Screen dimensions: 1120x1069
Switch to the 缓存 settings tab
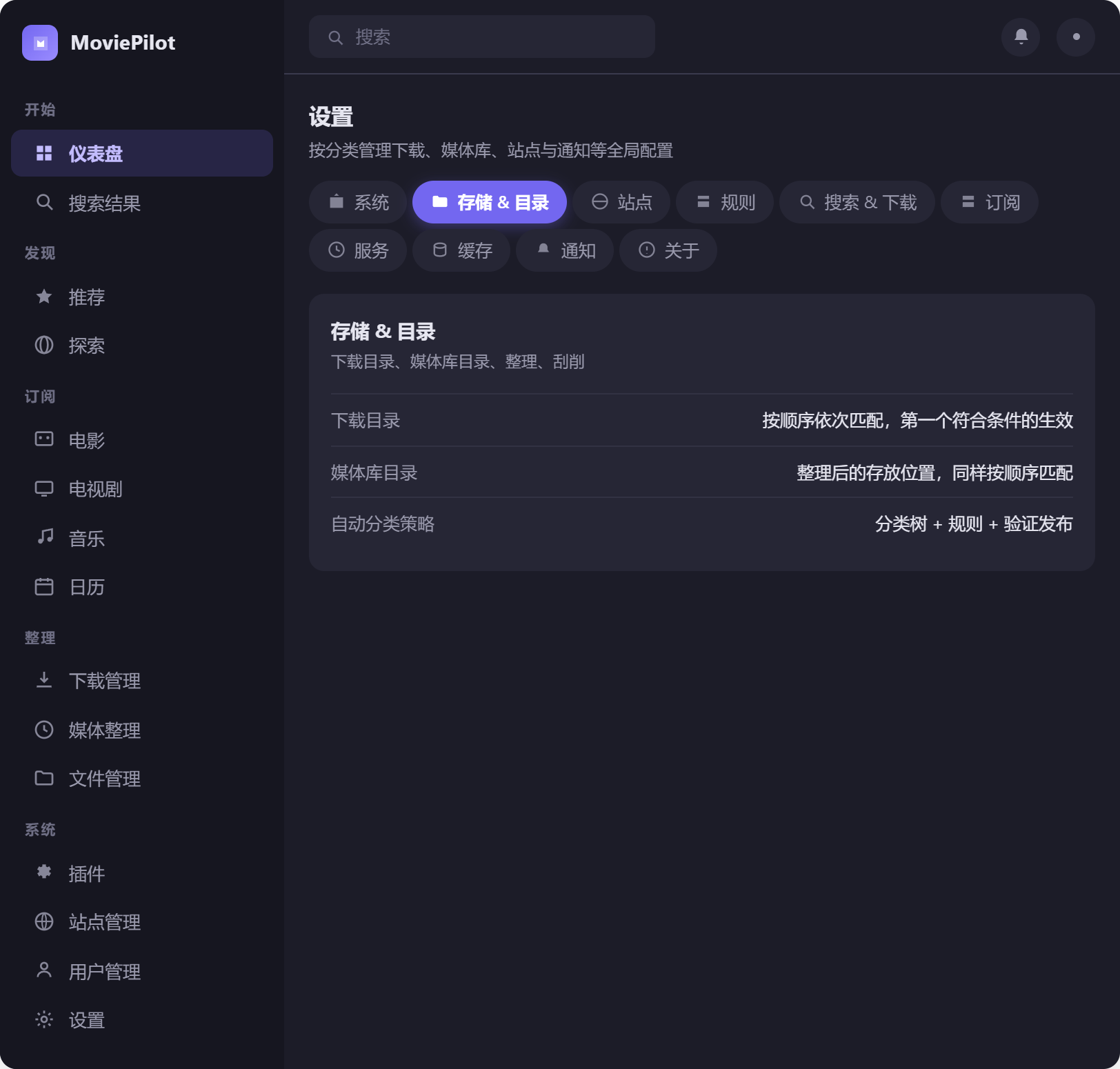coord(461,250)
